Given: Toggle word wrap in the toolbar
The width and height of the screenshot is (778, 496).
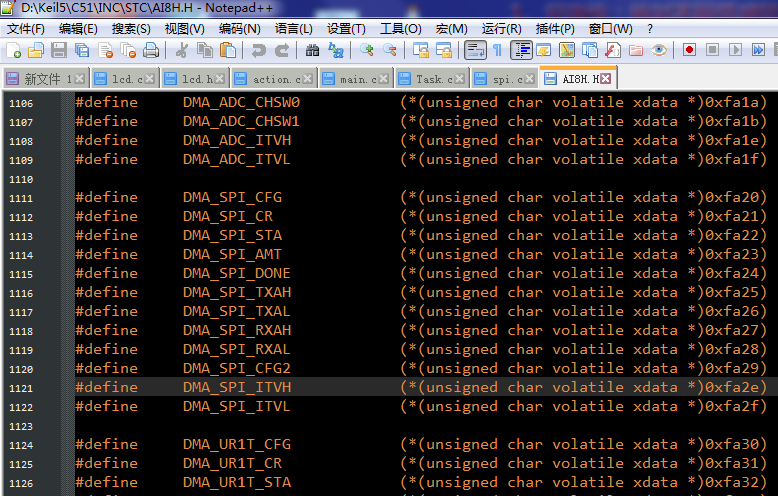Looking at the screenshot, I should (x=475, y=51).
